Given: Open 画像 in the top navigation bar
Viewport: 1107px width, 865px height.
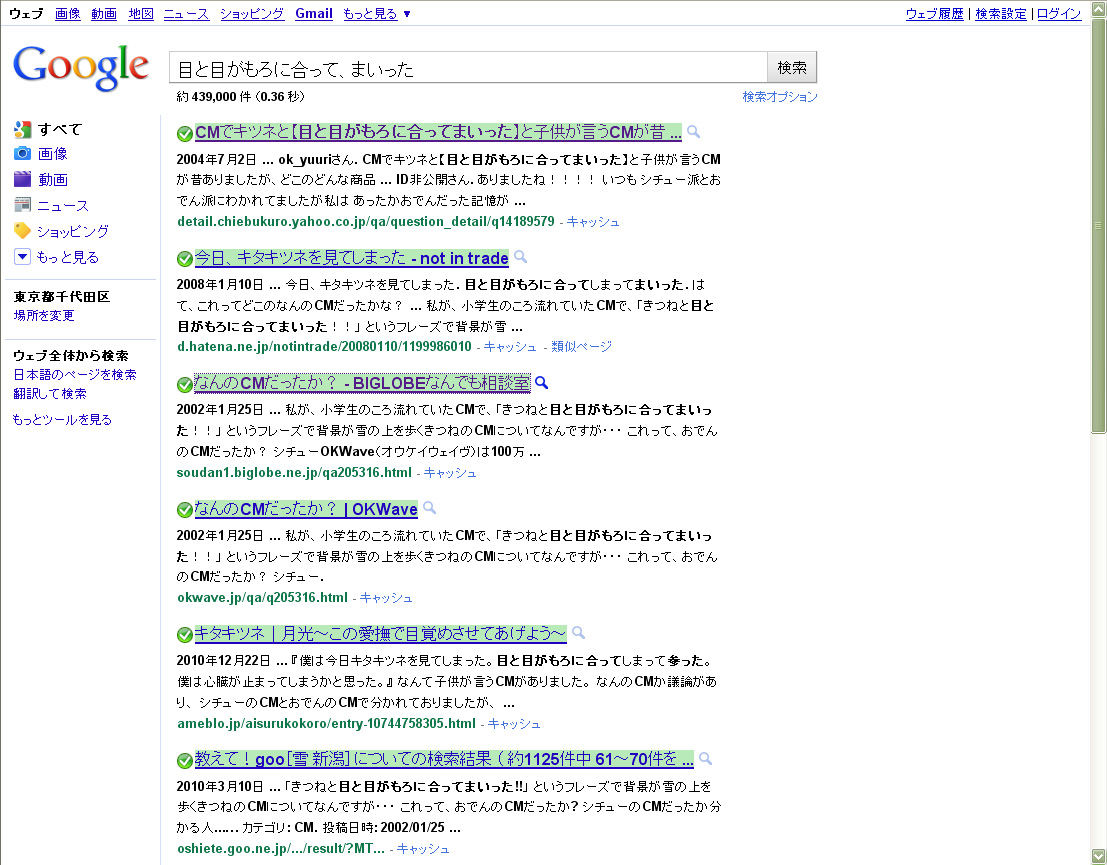Looking at the screenshot, I should click(x=68, y=13).
